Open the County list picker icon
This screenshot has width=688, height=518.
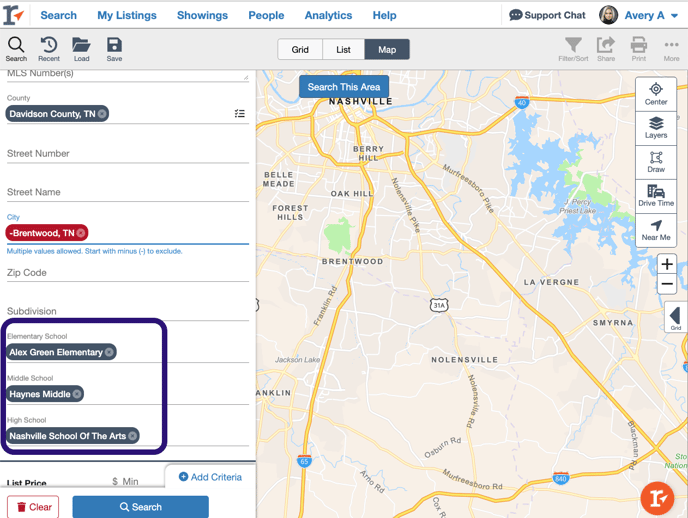coord(240,114)
